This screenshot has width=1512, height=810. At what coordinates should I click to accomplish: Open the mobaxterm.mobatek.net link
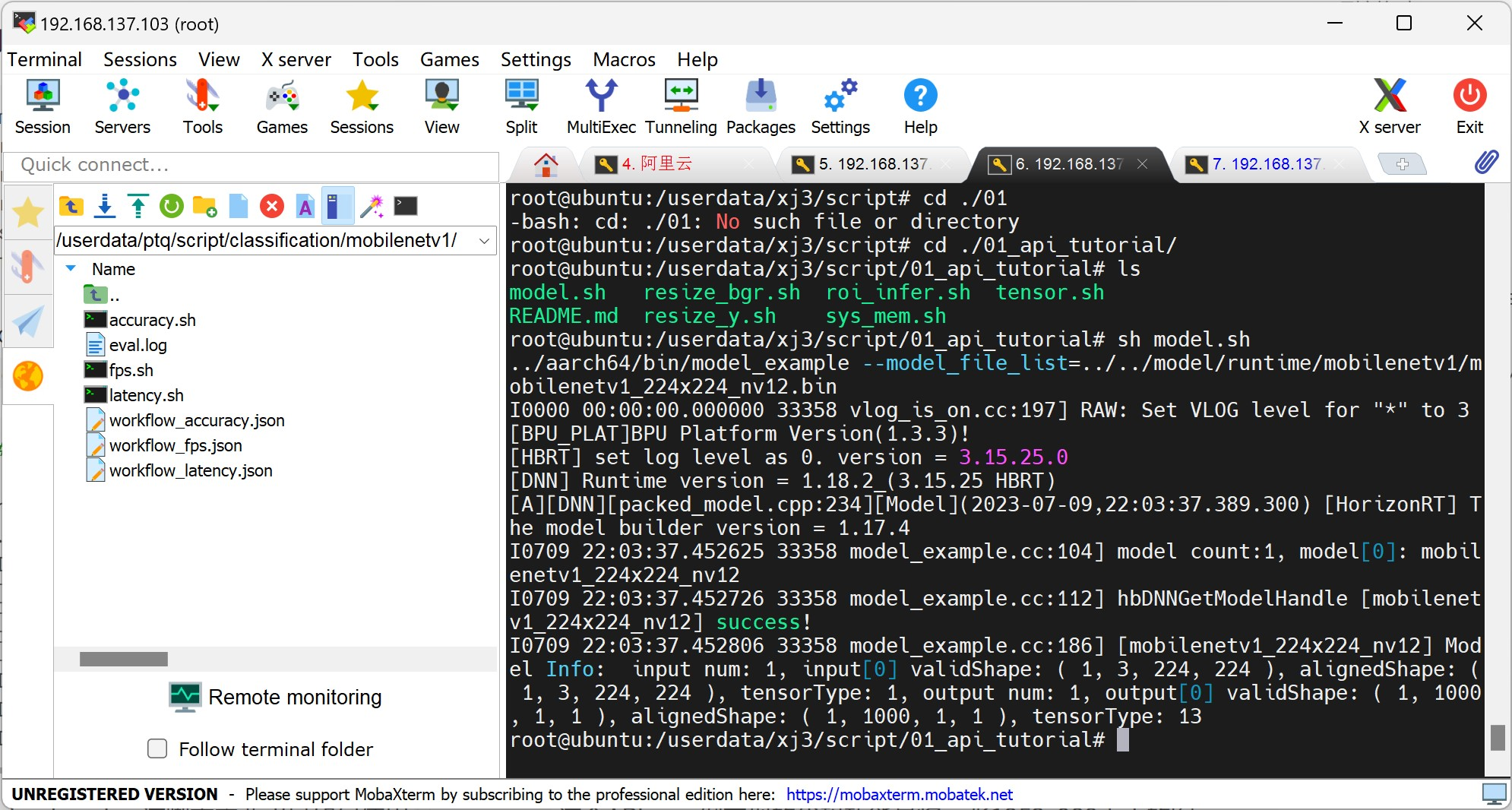pyautogui.click(x=899, y=794)
